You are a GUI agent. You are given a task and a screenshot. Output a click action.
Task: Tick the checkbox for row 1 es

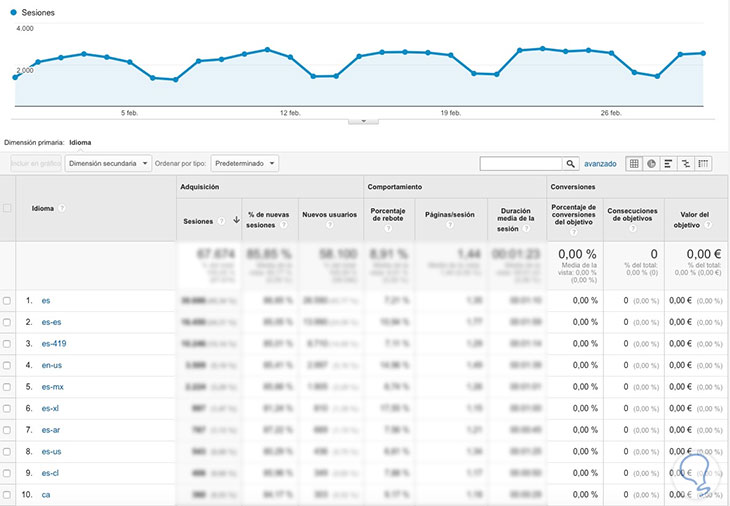7,301
